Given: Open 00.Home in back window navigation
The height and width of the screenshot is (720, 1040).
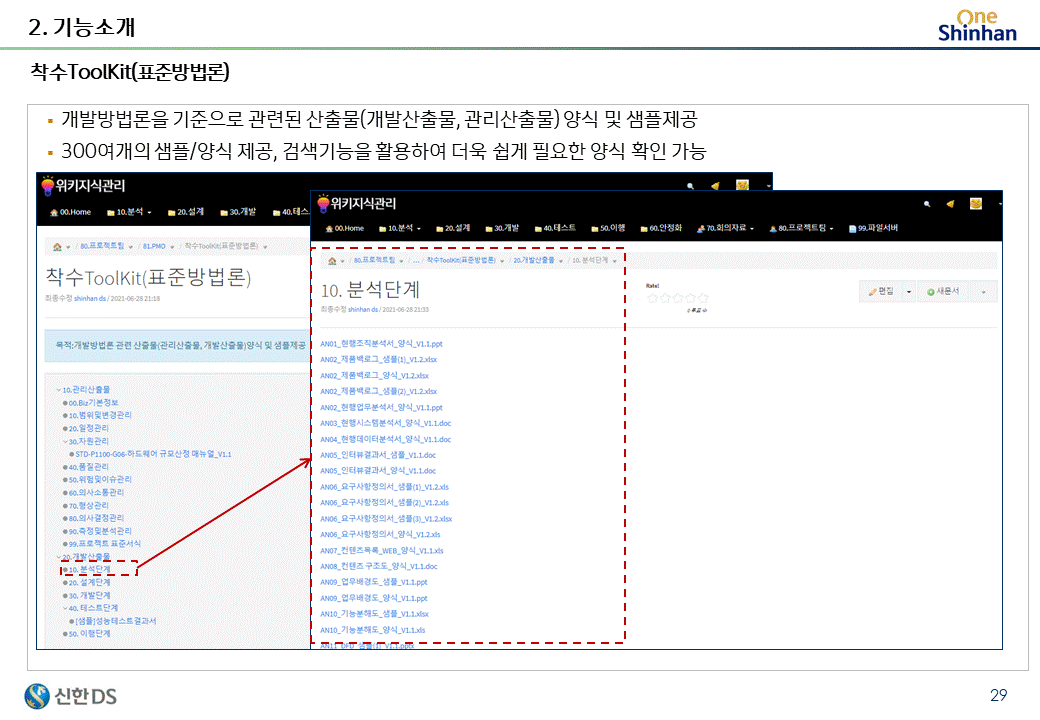Looking at the screenshot, I should 70,212.
